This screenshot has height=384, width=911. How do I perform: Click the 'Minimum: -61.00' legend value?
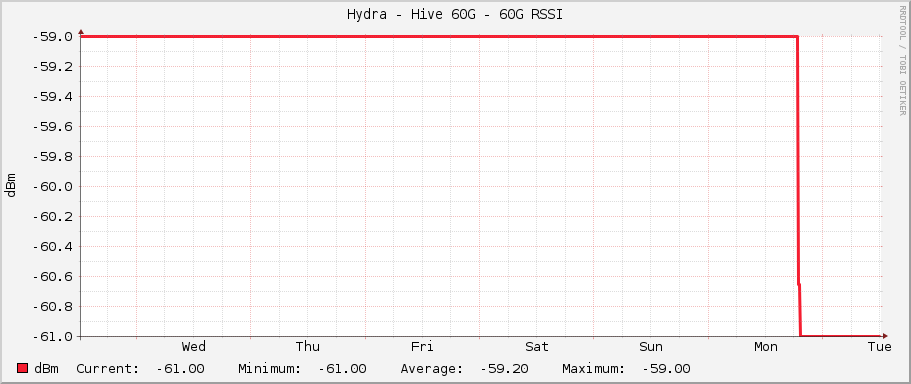pyautogui.click(x=302, y=369)
